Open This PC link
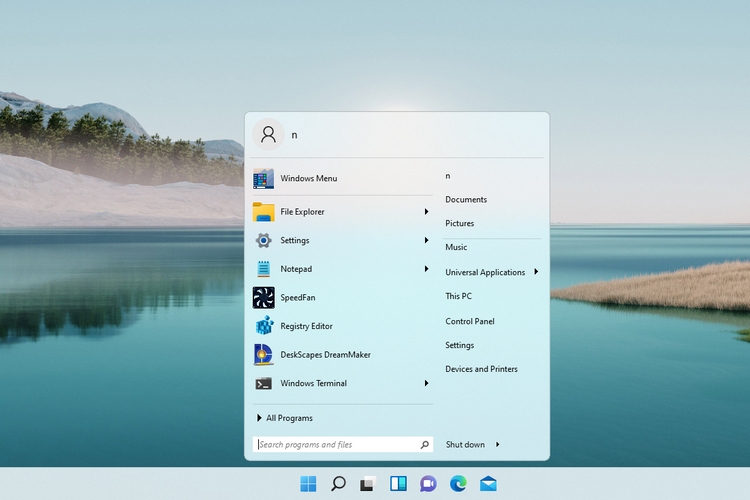Screen dimensions: 750x500 pyautogui.click(x=458, y=296)
